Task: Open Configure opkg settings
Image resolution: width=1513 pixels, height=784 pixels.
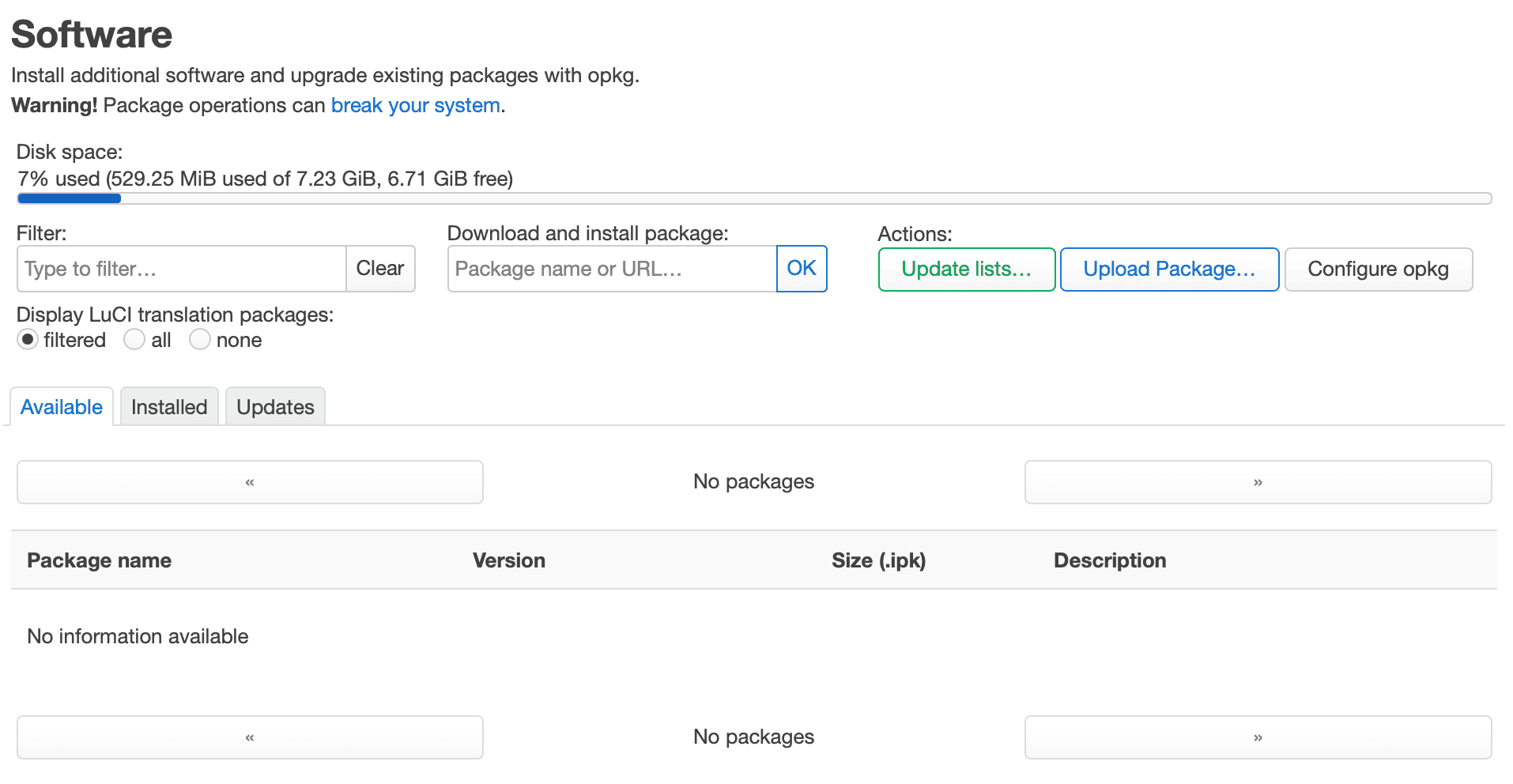Action: pyautogui.click(x=1378, y=269)
